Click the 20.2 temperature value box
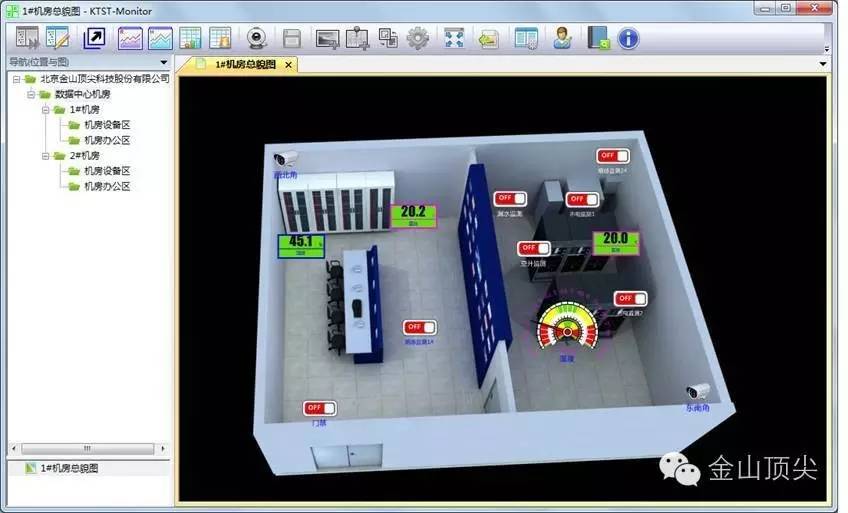This screenshot has height=513, width=848. point(413,215)
